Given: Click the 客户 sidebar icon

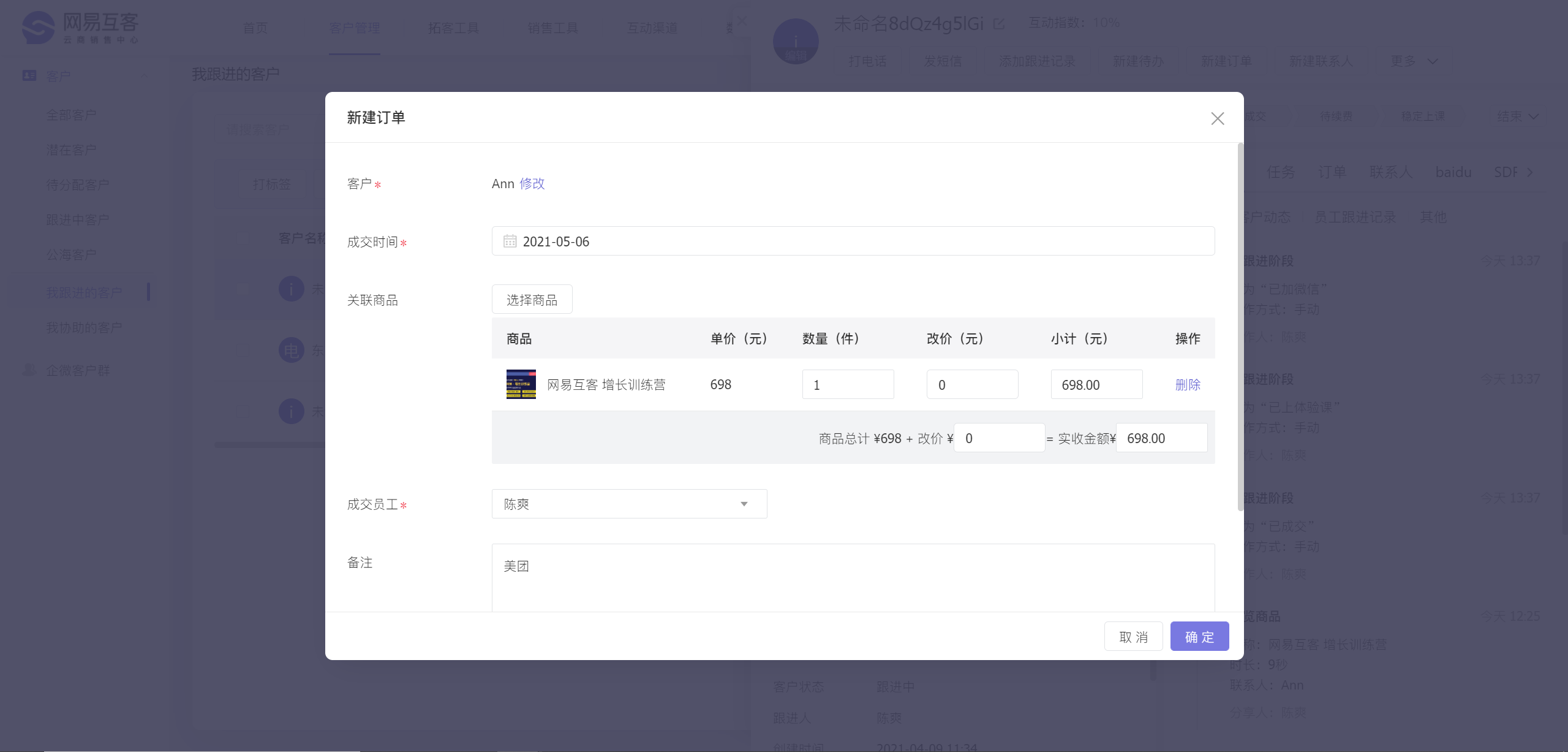Looking at the screenshot, I should pos(29,75).
